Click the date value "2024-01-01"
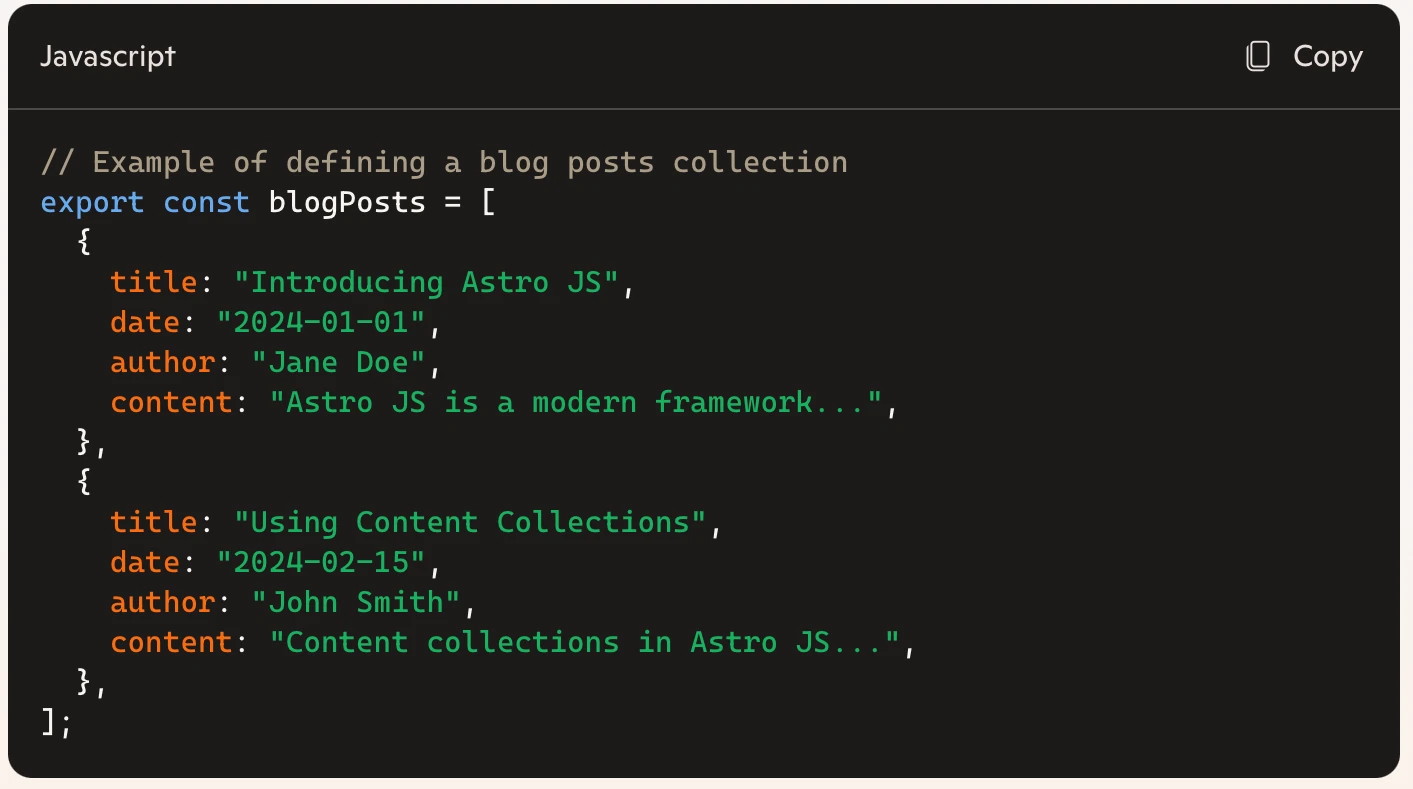 [320, 322]
